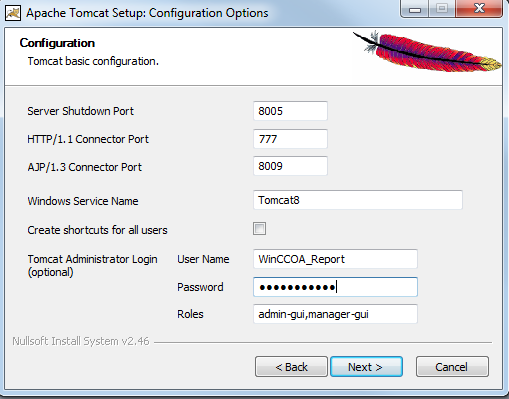Close the Tomcat Setup window
Screen dimensions: 509x399
pos(479,9)
